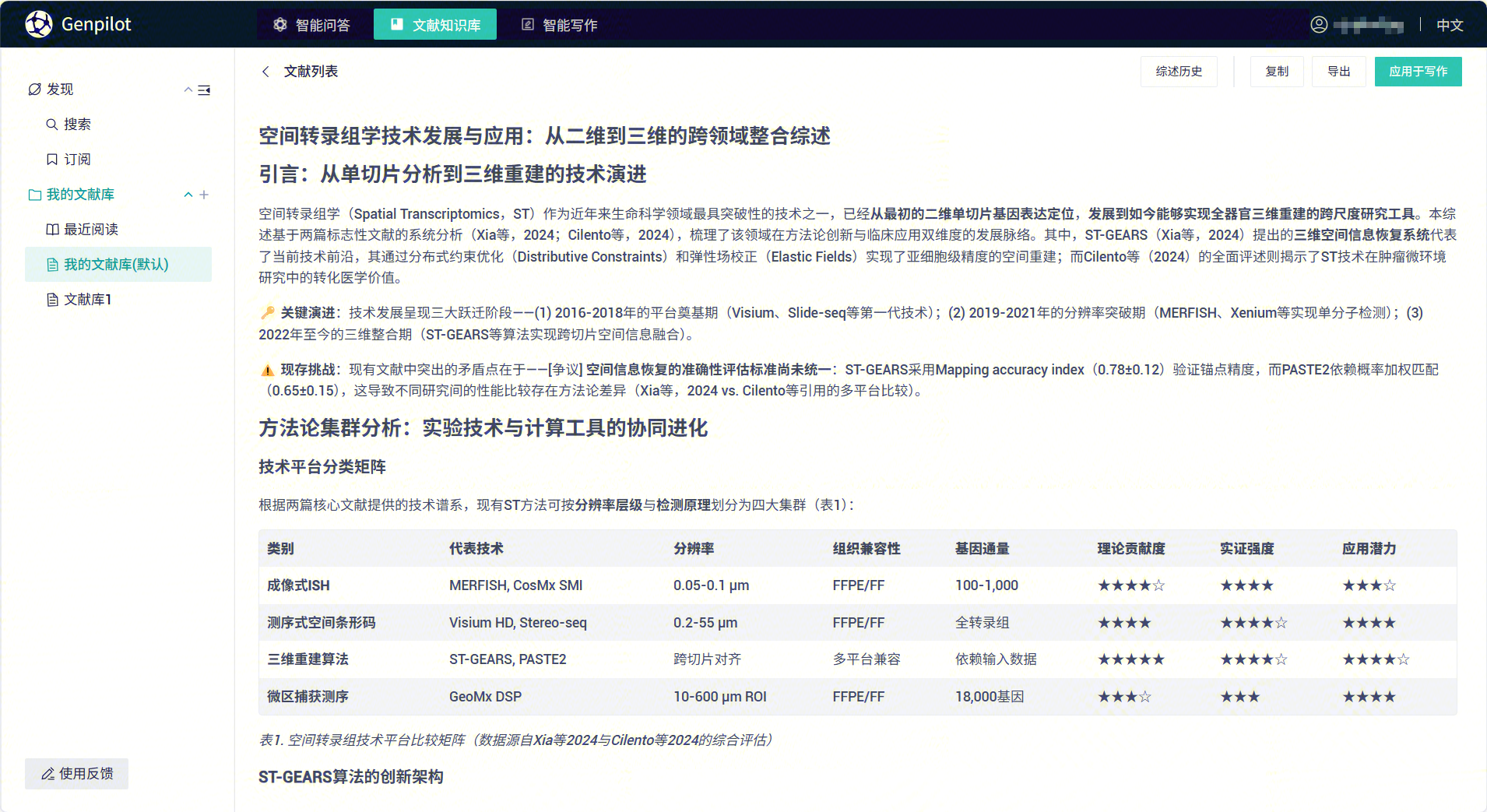
Task: Open 综述历史
Action: click(1179, 72)
